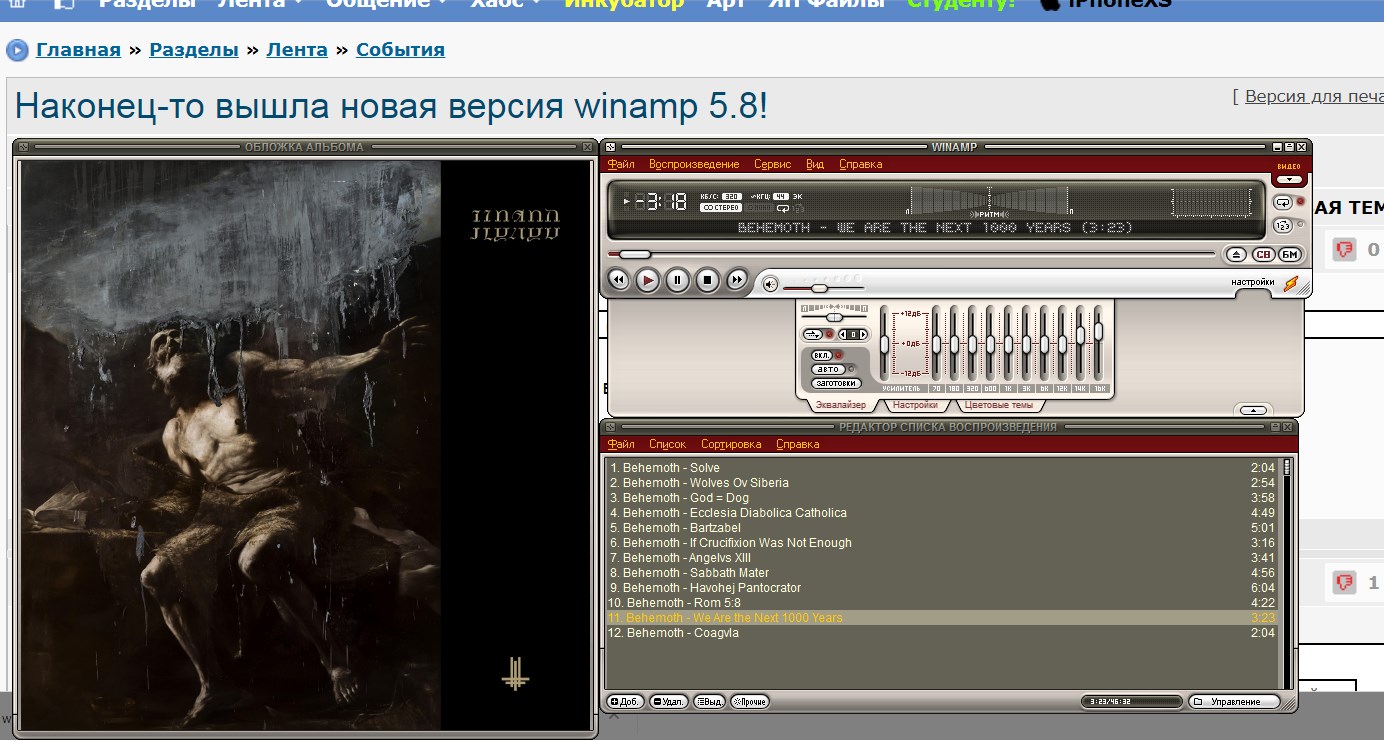The height and width of the screenshot is (740, 1384).
Task: Go to the Главная breadcrumb link
Action: [78, 49]
